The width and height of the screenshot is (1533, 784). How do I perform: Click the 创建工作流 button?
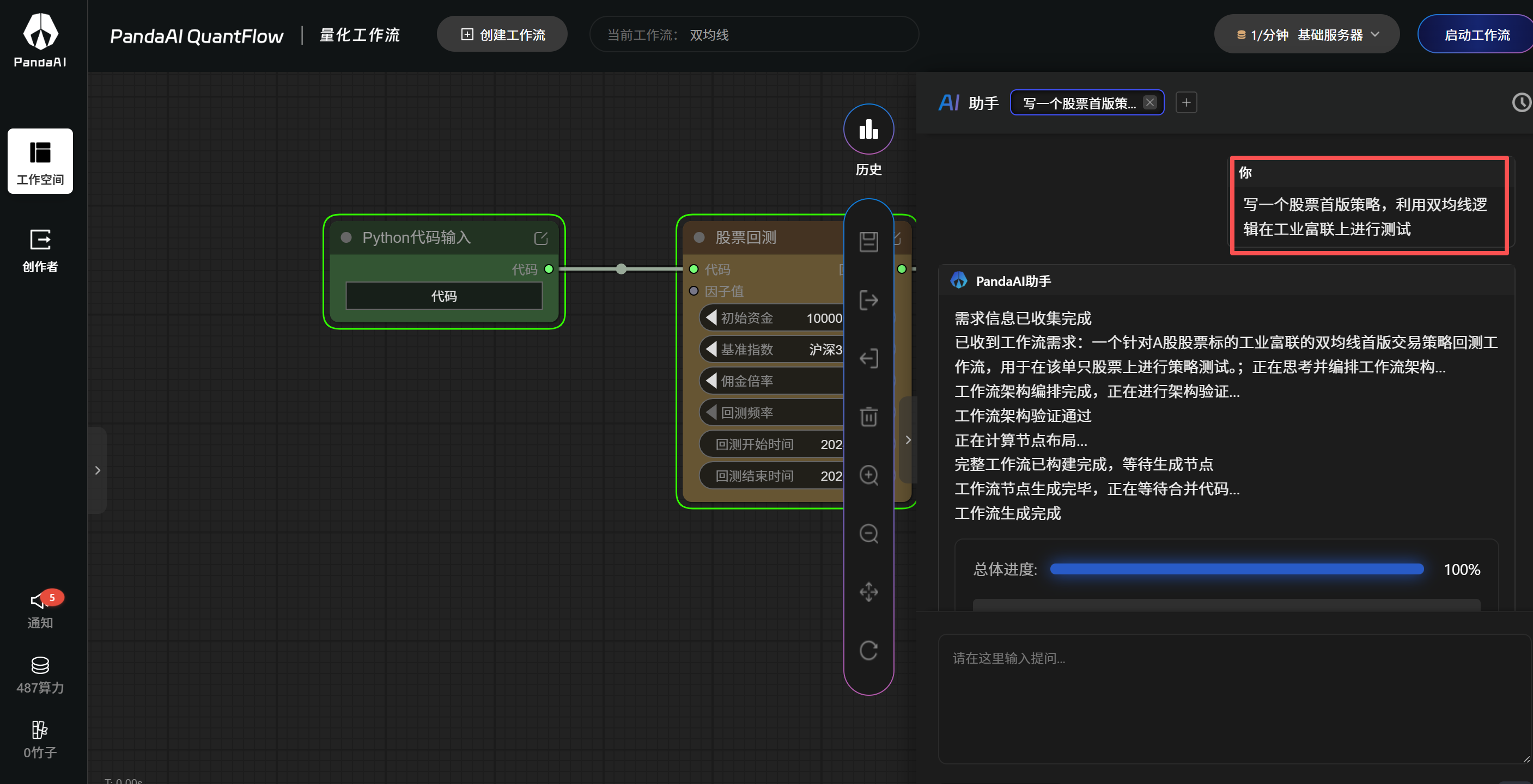[502, 34]
